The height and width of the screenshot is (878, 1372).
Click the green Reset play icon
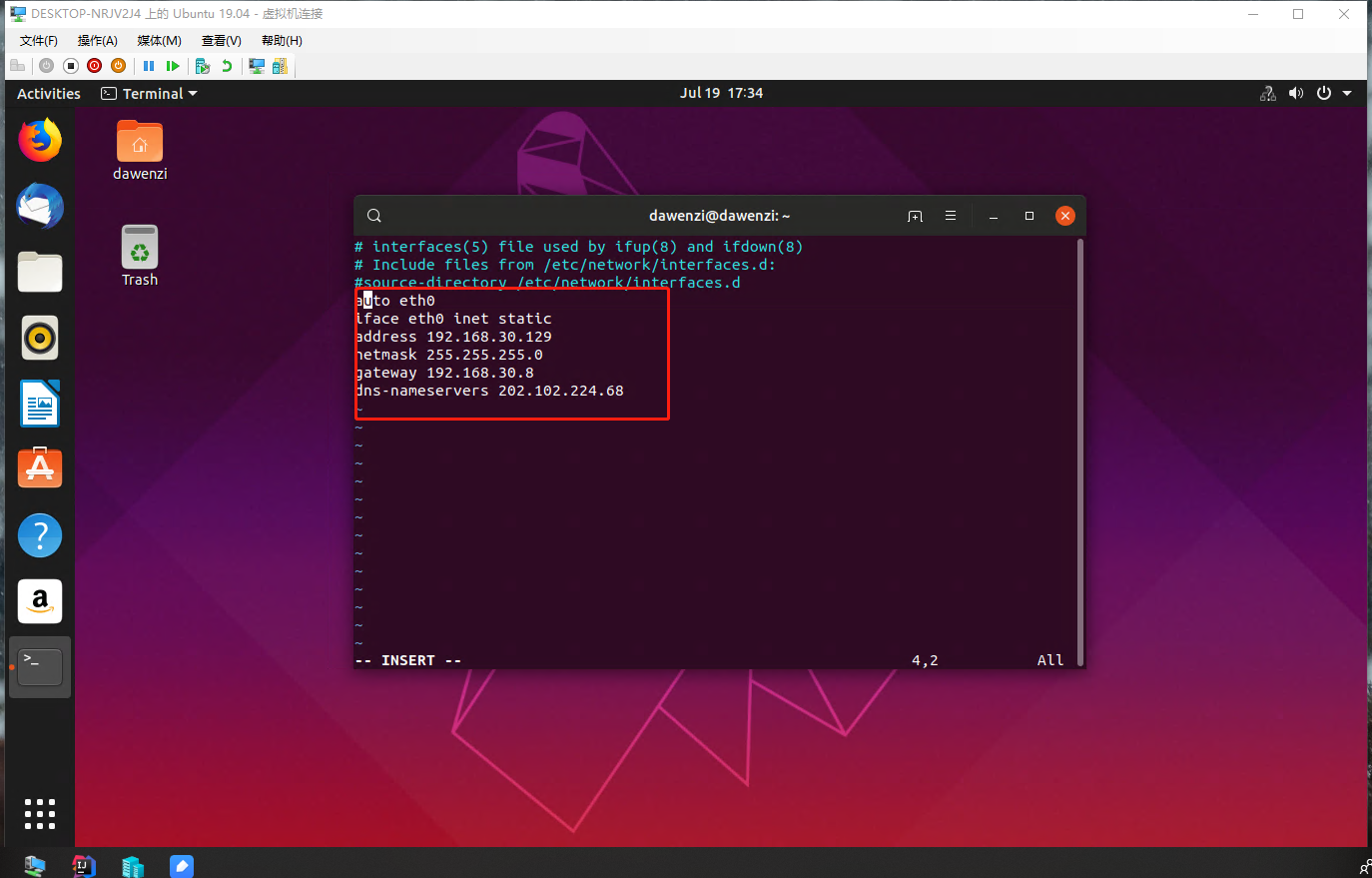173,66
